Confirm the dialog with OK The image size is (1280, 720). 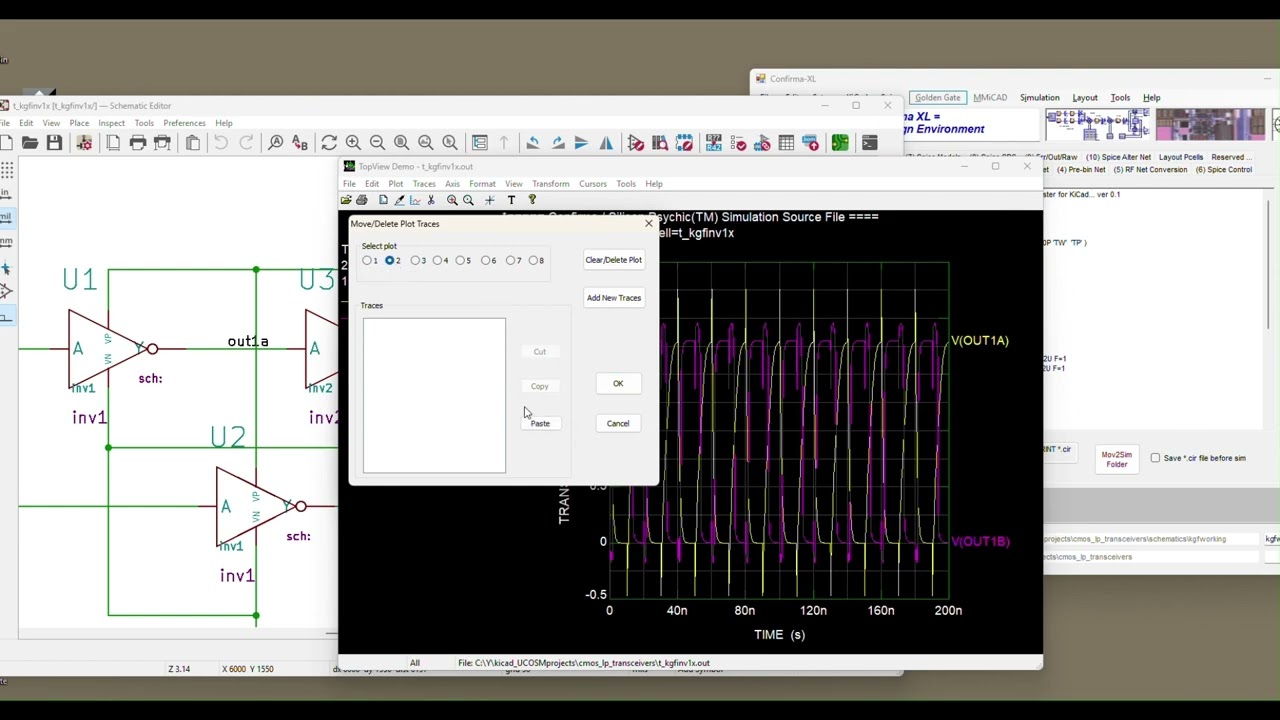pos(618,384)
